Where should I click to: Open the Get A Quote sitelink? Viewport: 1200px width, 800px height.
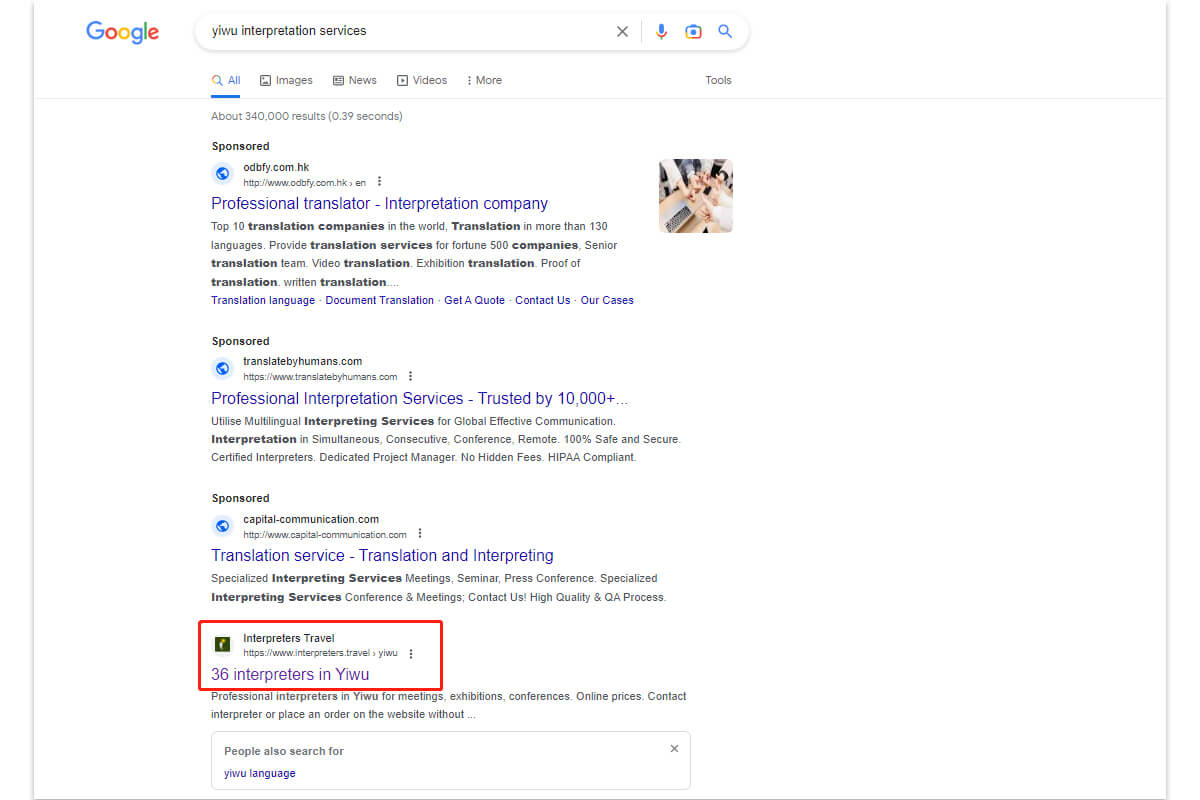474,300
